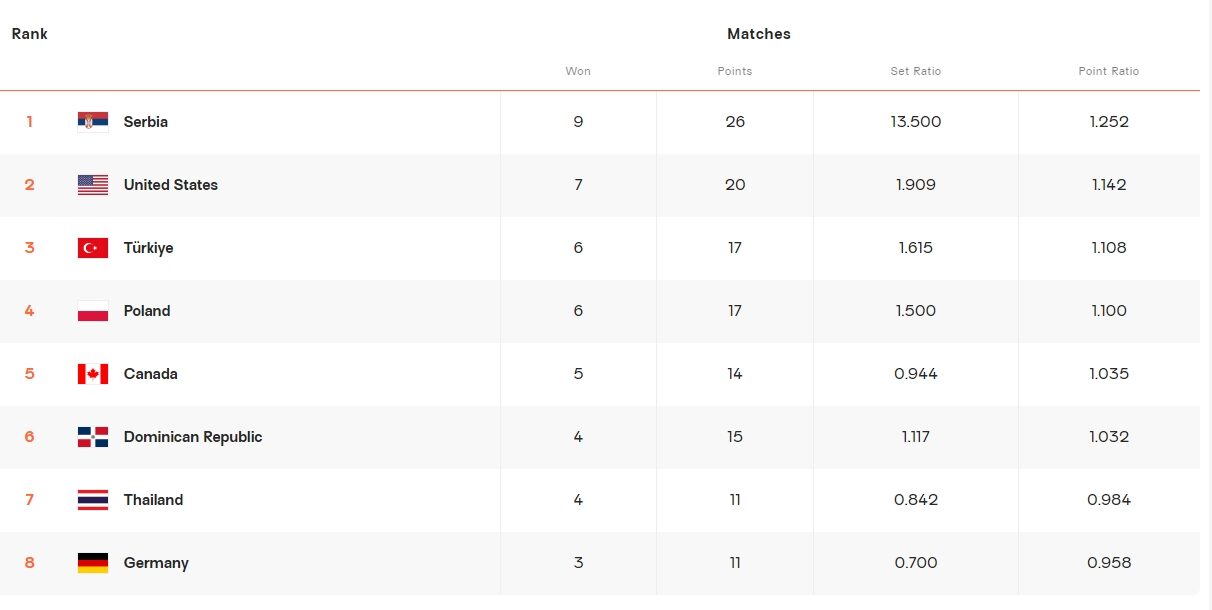Click Serbia's set ratio value 13.500

point(916,122)
